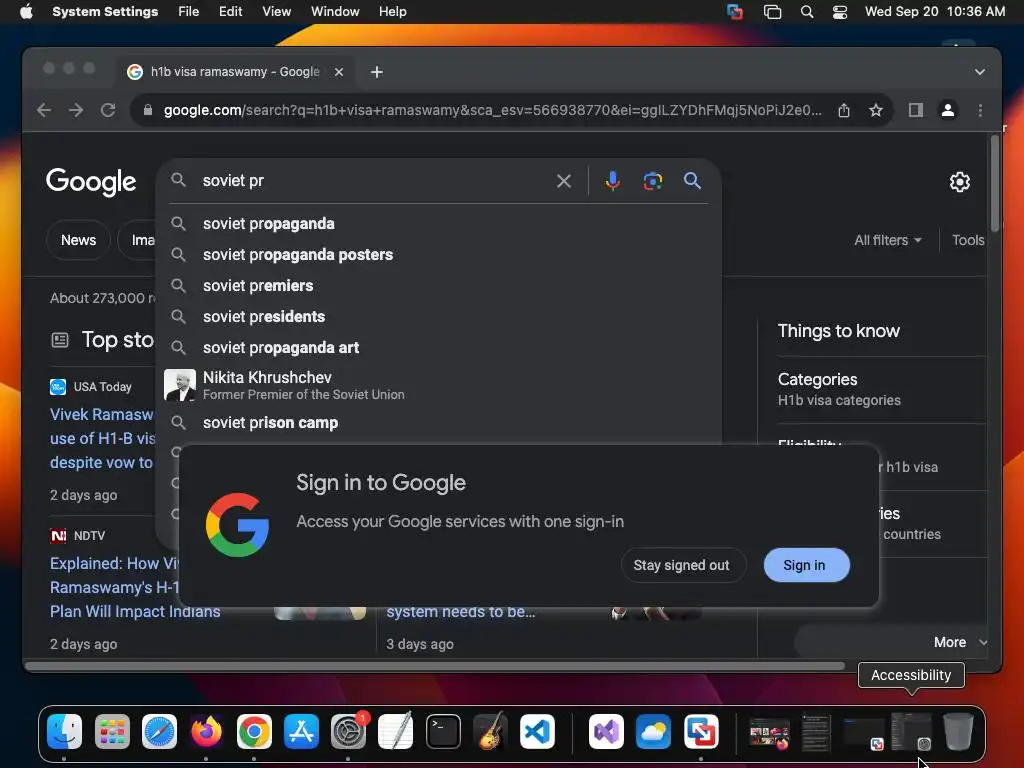Open GarageBand from the Dock
The image size is (1024, 768).
click(490, 731)
